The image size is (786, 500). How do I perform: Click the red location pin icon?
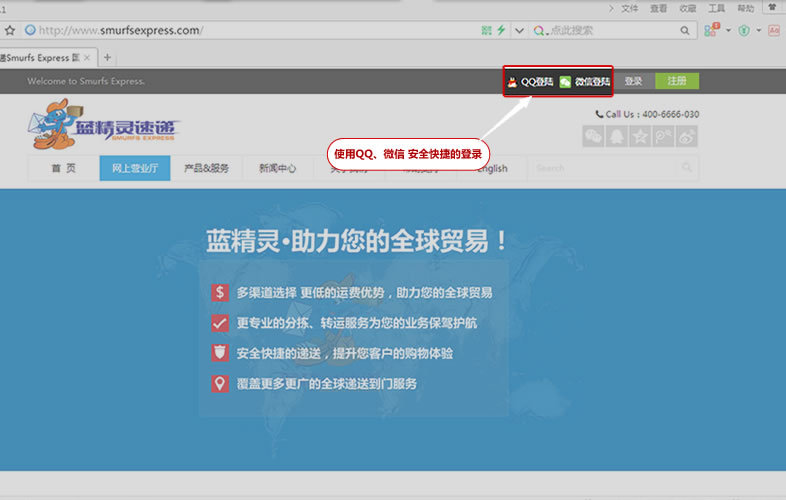click(220, 384)
